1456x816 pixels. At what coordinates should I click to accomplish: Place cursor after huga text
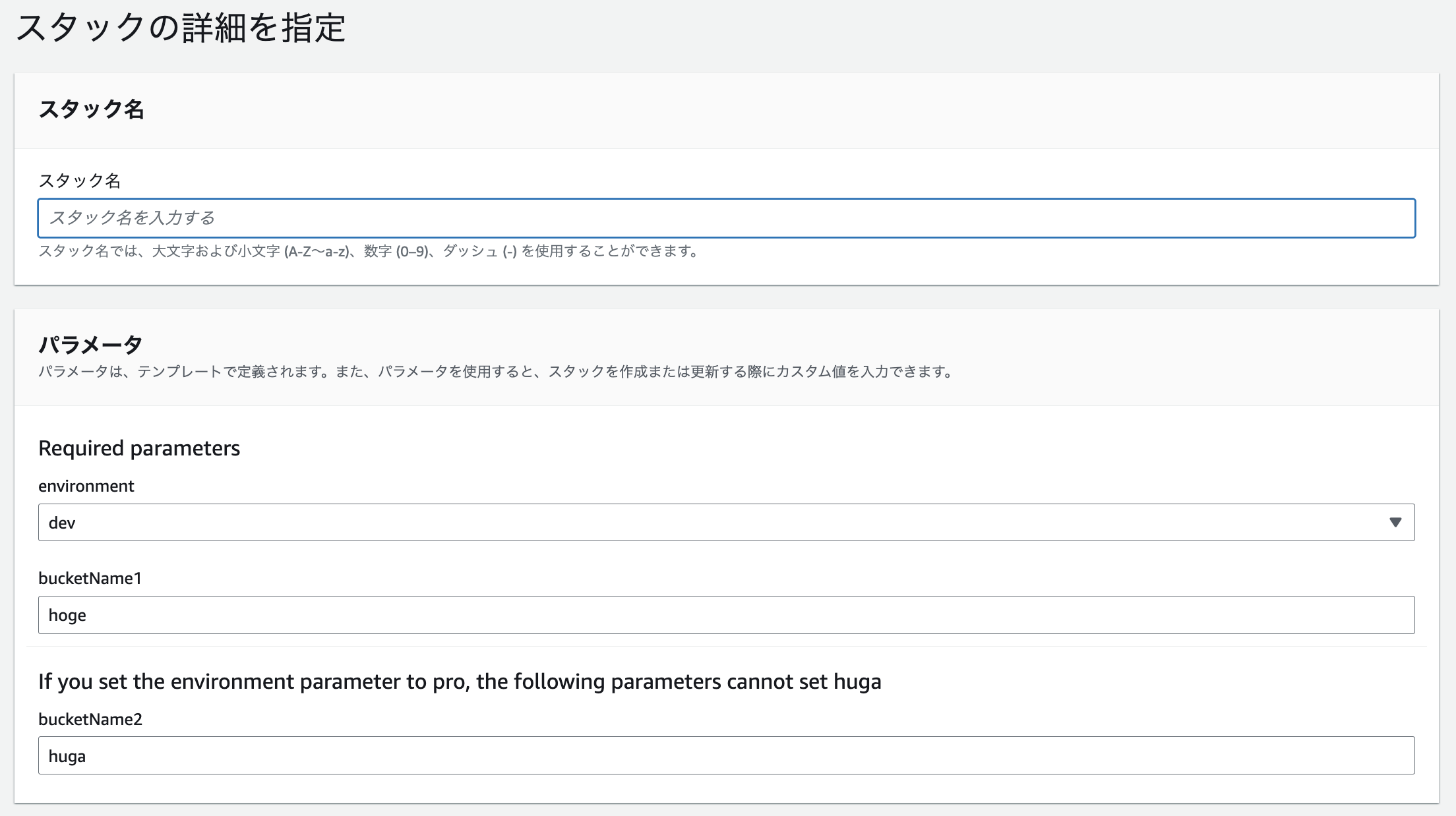87,756
